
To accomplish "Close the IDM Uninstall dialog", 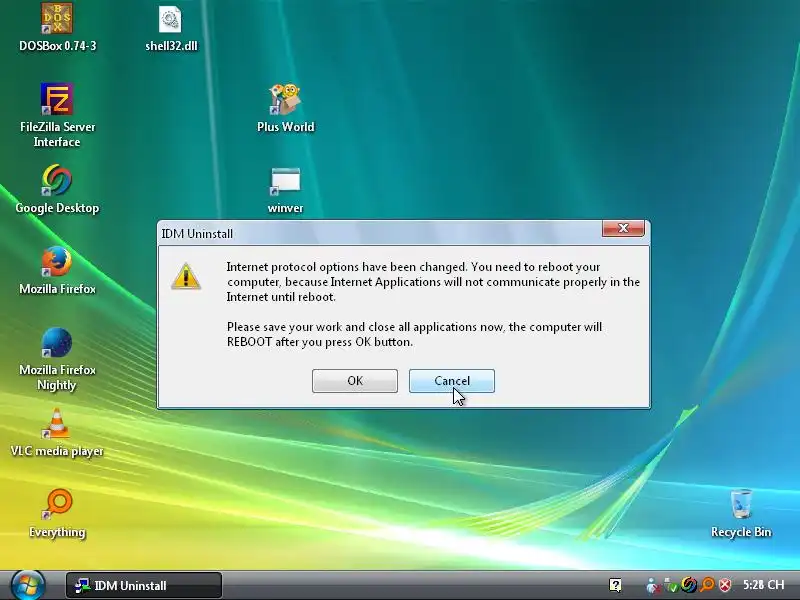I will tap(623, 228).
